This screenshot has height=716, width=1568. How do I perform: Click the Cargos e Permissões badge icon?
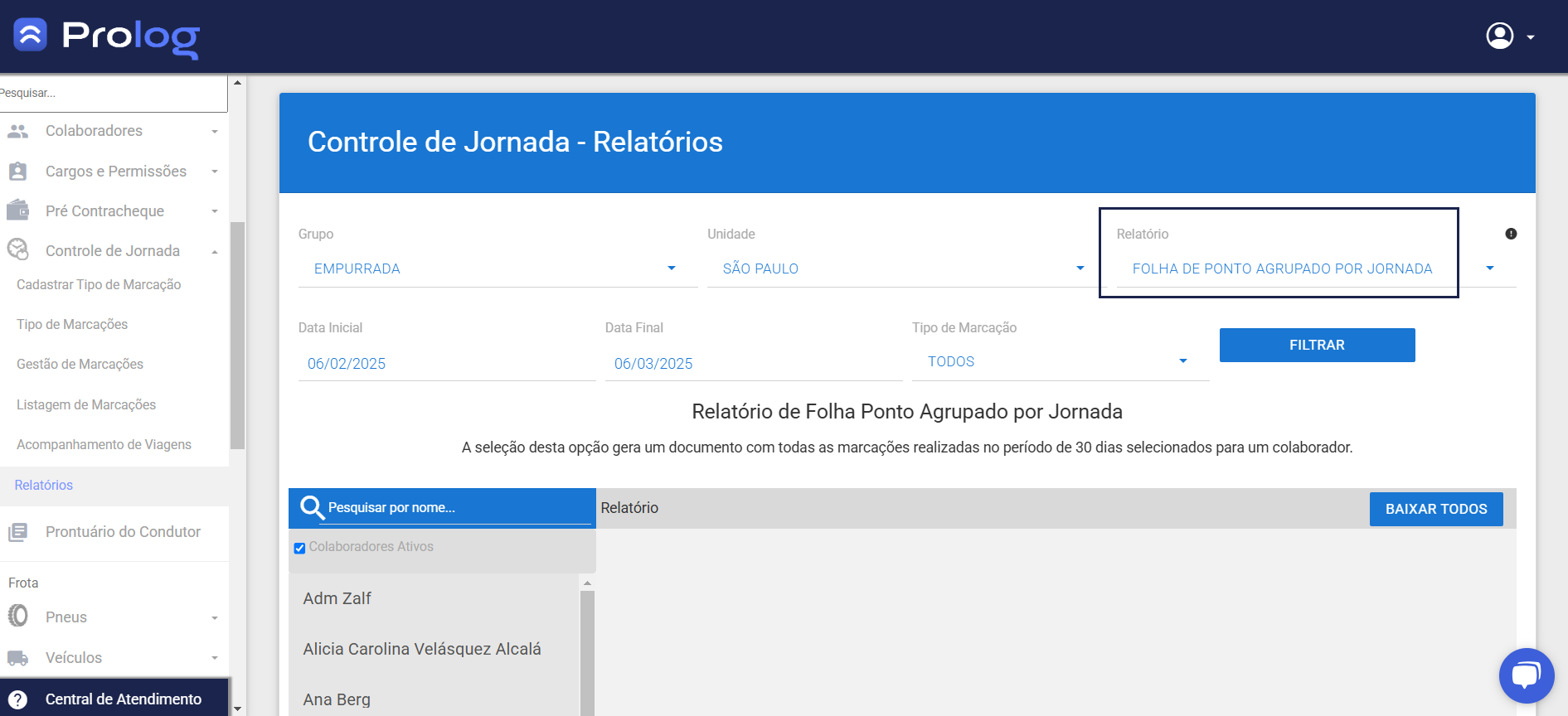click(17, 172)
